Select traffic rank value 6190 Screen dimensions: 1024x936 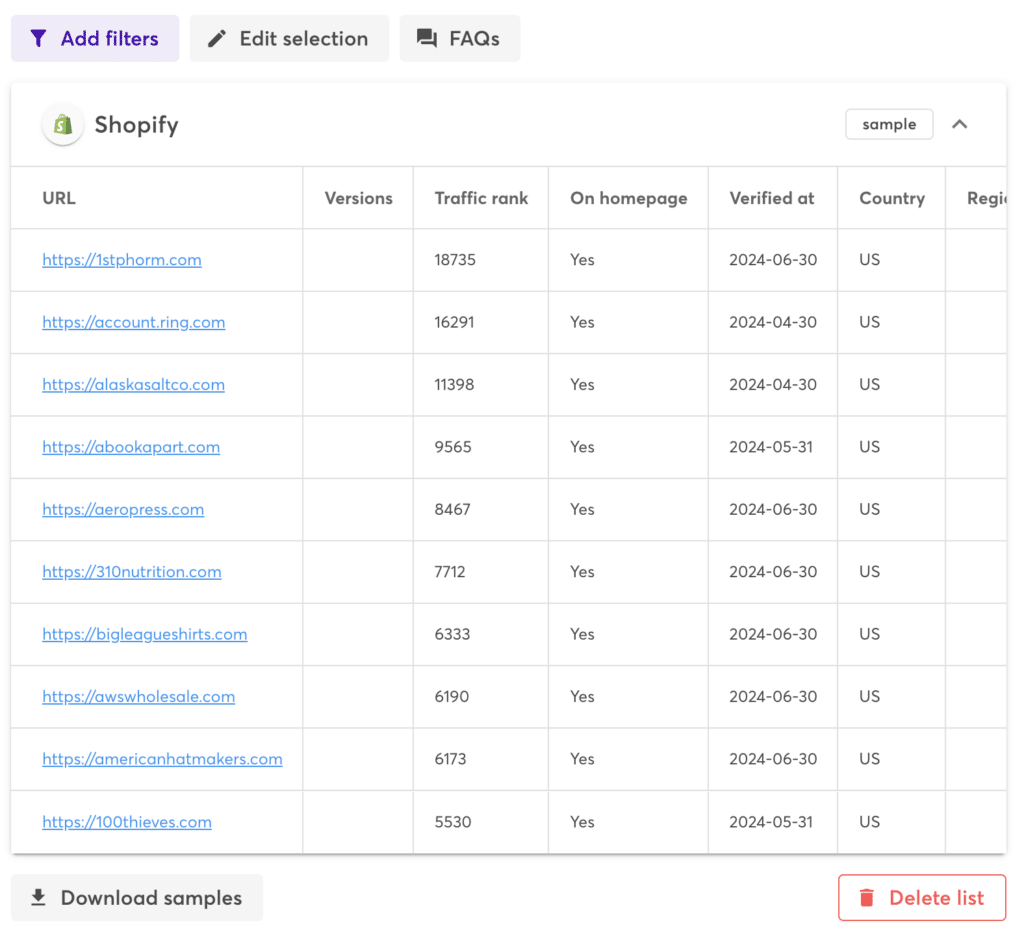click(x=452, y=696)
